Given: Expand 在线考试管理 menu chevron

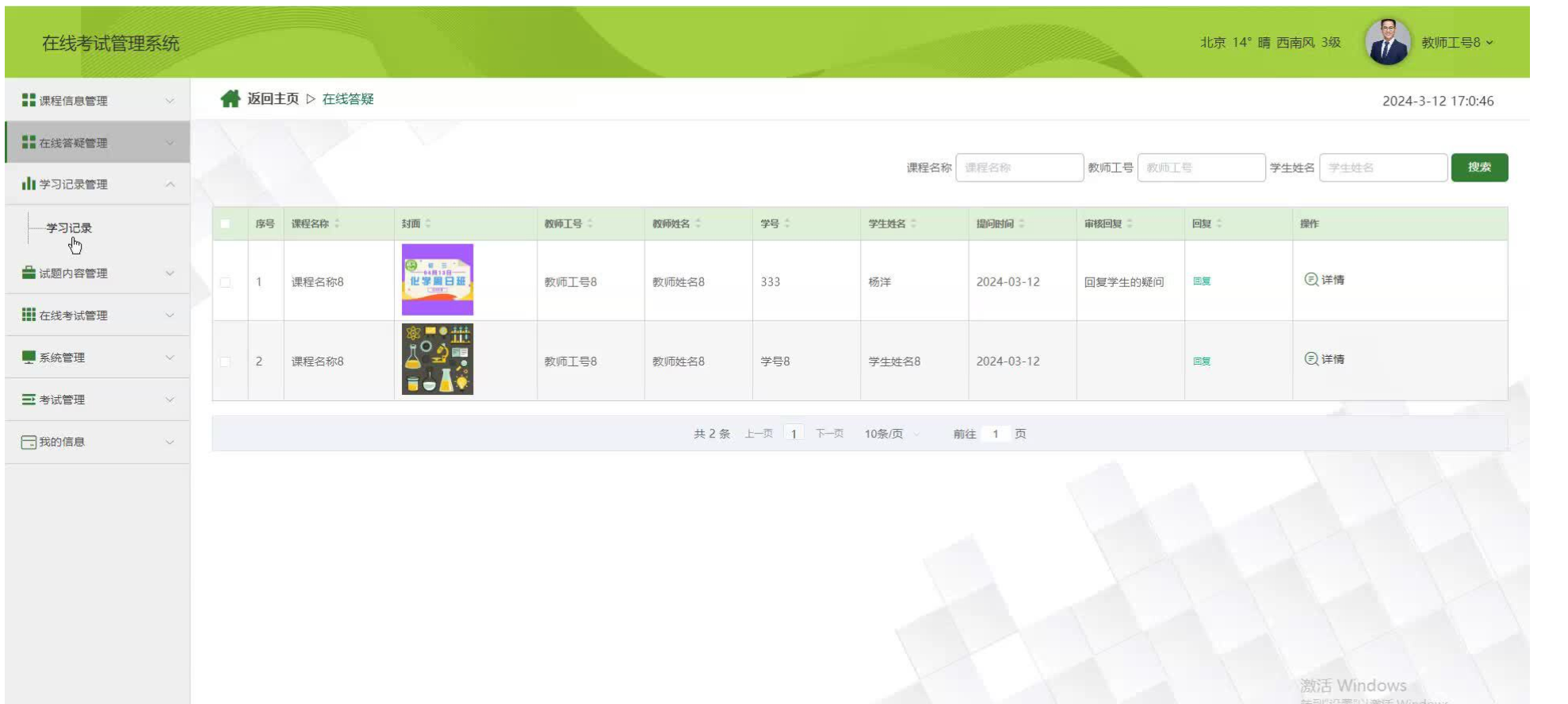Looking at the screenshot, I should point(170,315).
